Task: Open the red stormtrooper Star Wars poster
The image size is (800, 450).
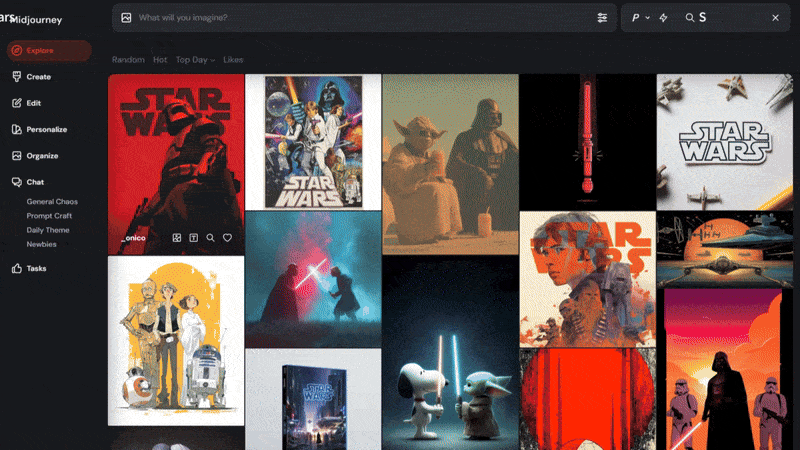Action: coord(176,164)
